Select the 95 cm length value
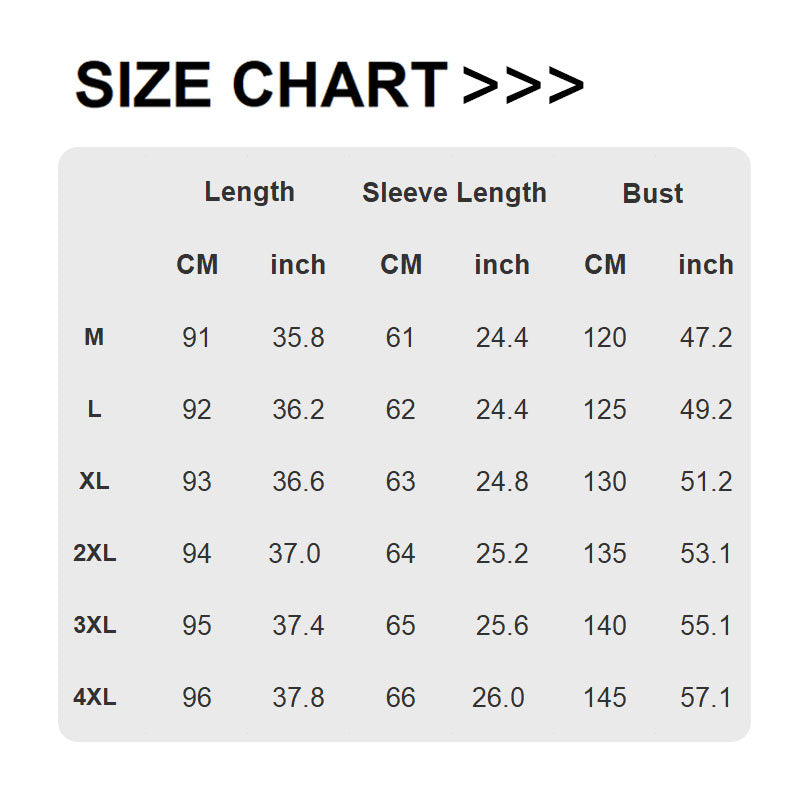 click(x=197, y=626)
